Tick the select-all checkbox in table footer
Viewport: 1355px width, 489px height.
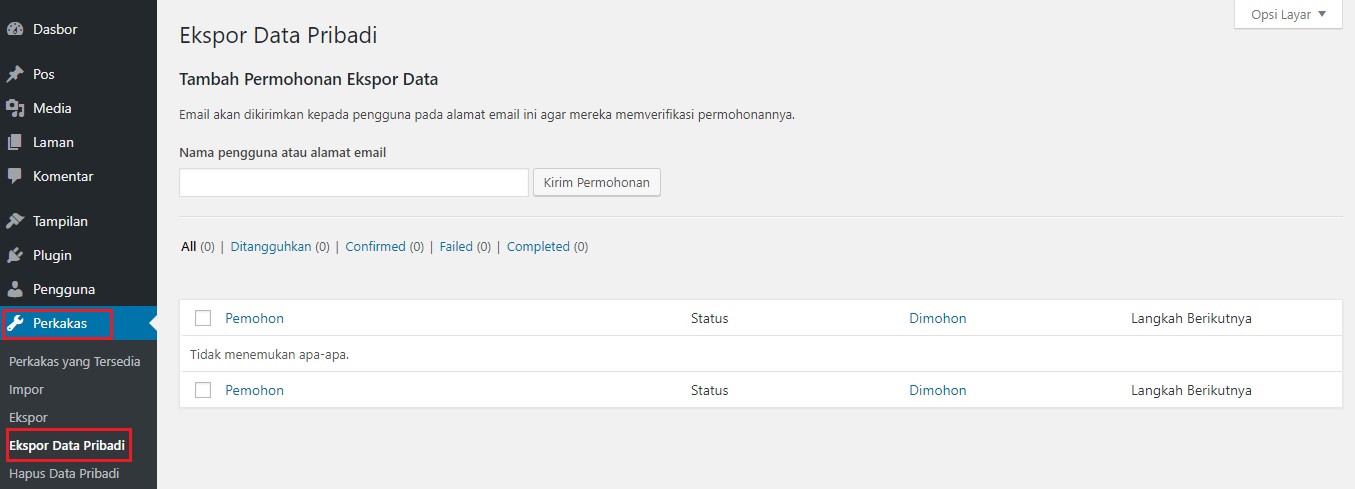click(203, 390)
